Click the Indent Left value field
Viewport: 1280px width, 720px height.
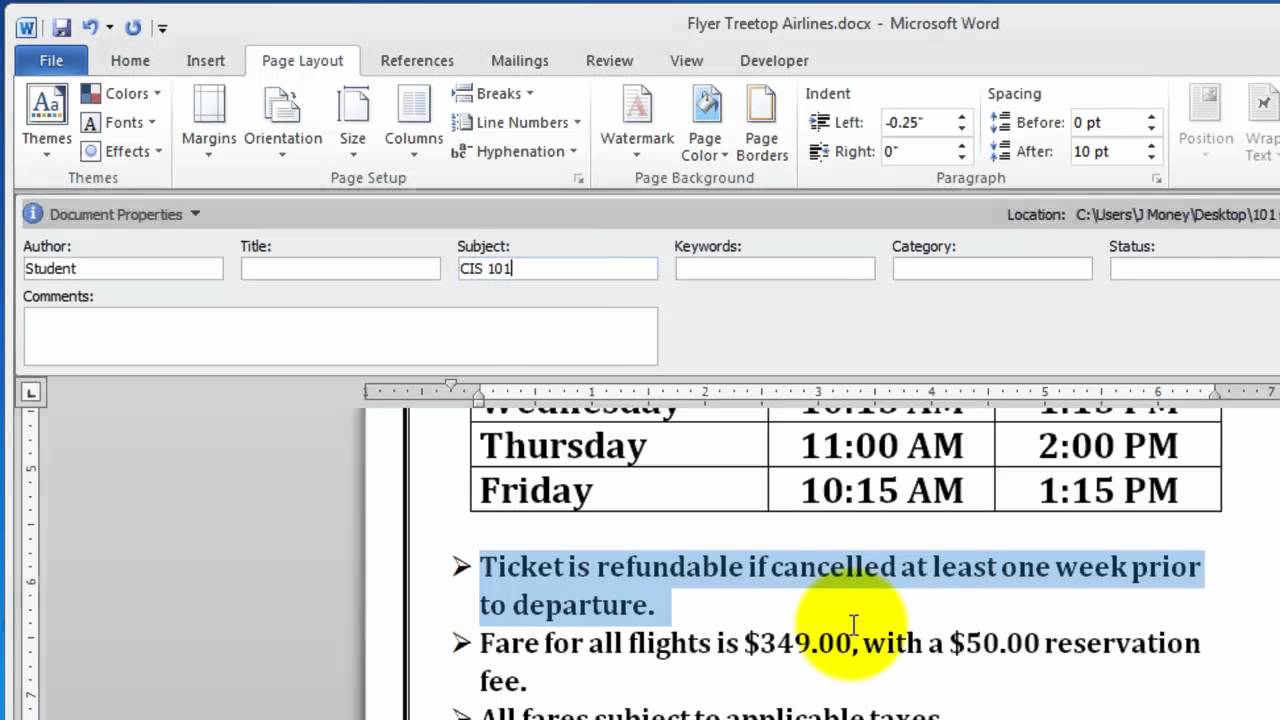click(x=917, y=122)
